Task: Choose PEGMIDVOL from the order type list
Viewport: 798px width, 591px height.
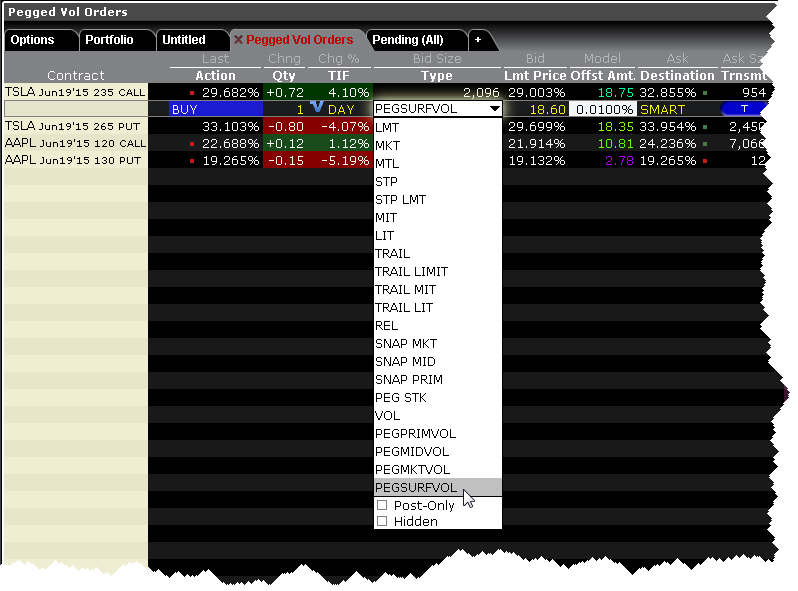Action: point(413,452)
